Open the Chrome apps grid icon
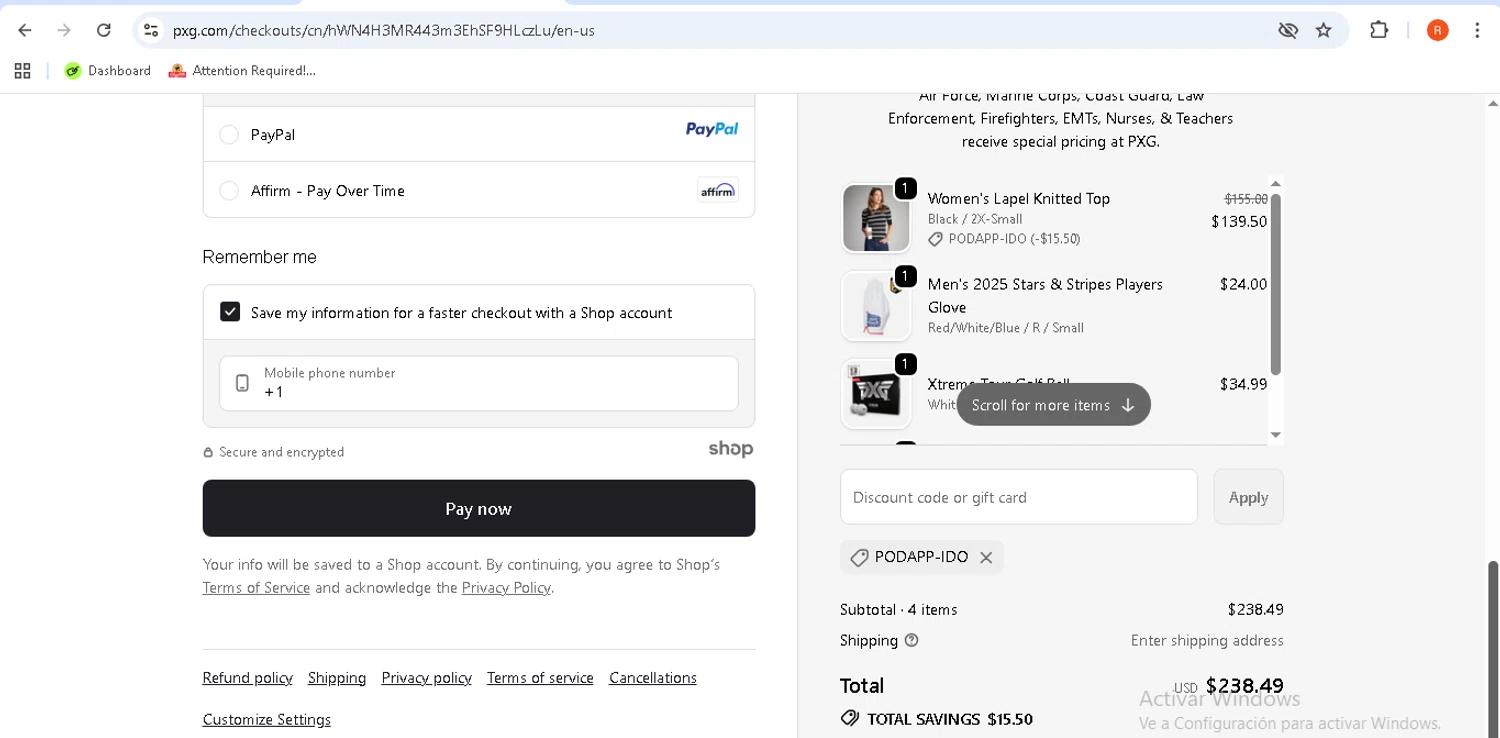Viewport: 1500px width, 738px height. 23,71
